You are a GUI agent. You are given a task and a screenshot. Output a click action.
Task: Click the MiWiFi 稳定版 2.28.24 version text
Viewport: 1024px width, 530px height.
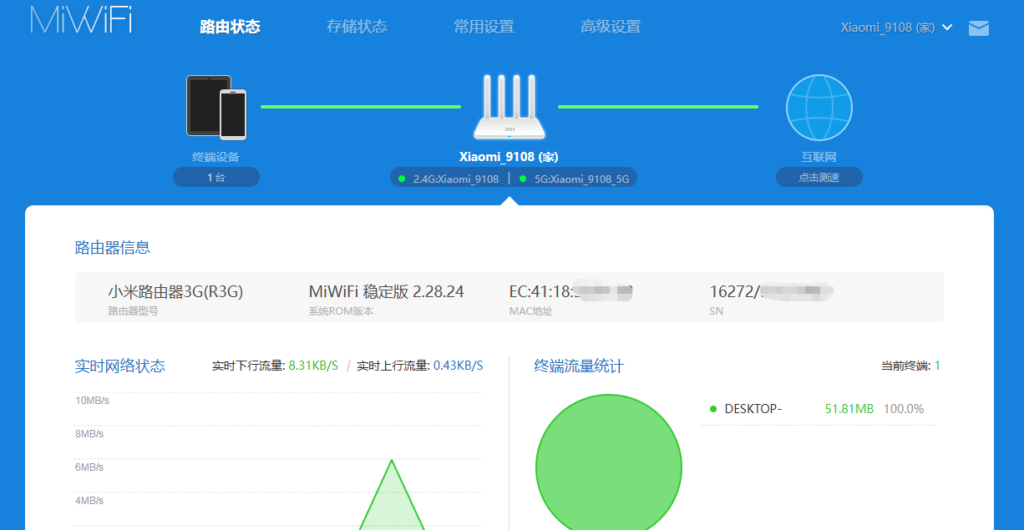[386, 292]
